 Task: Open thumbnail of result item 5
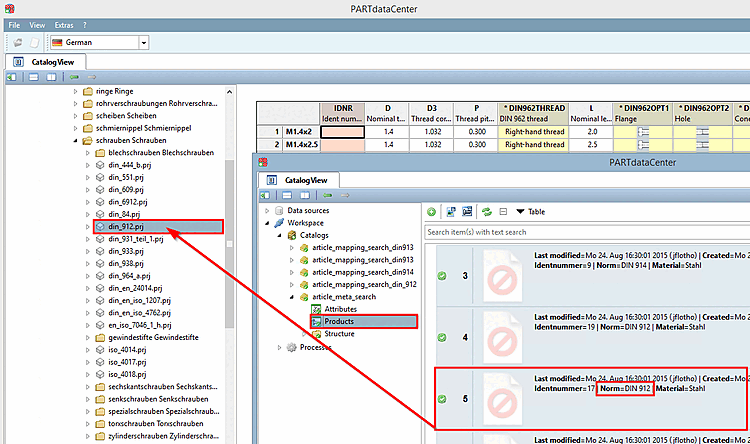coord(502,399)
